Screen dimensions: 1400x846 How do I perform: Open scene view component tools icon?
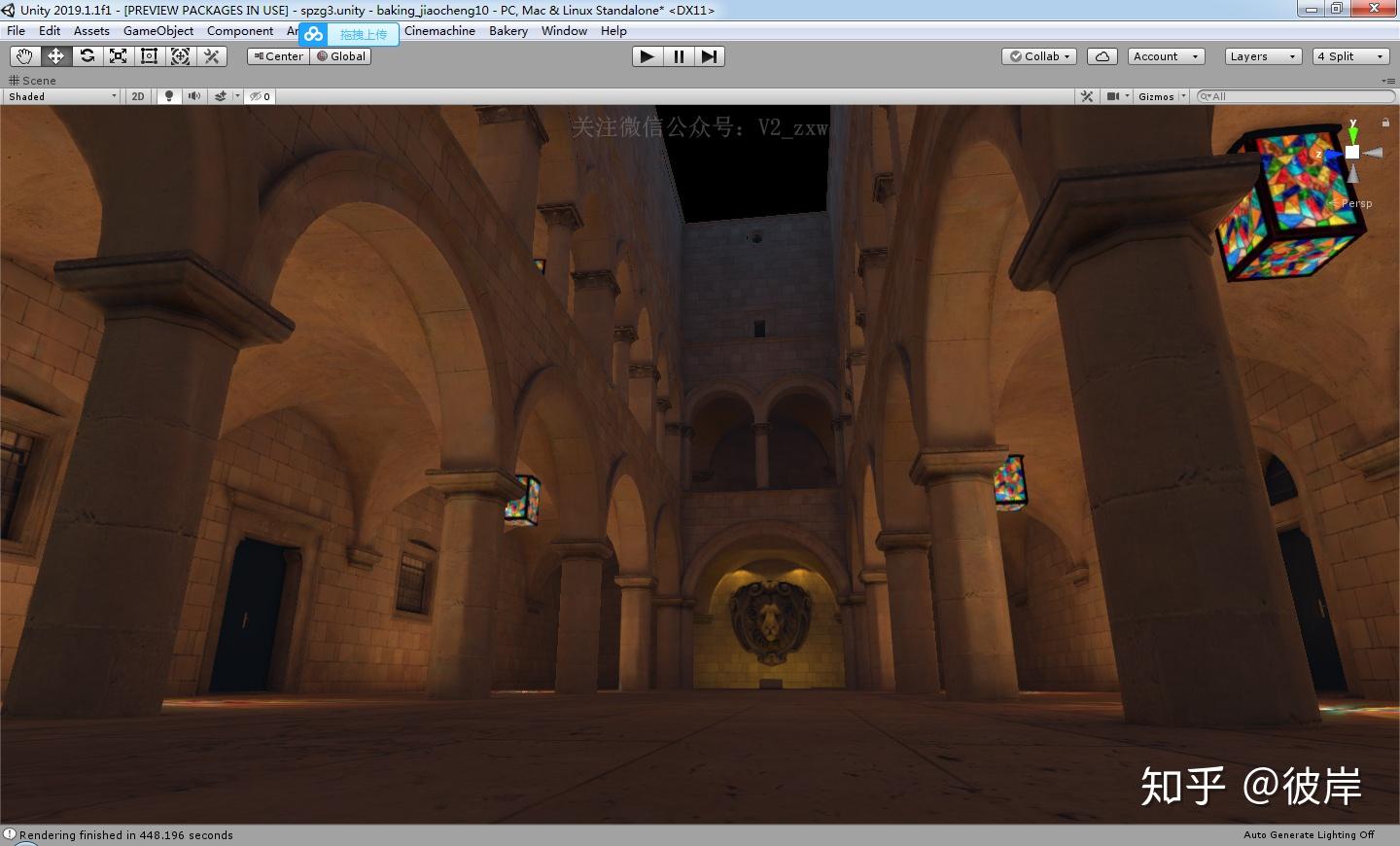coord(1087,96)
